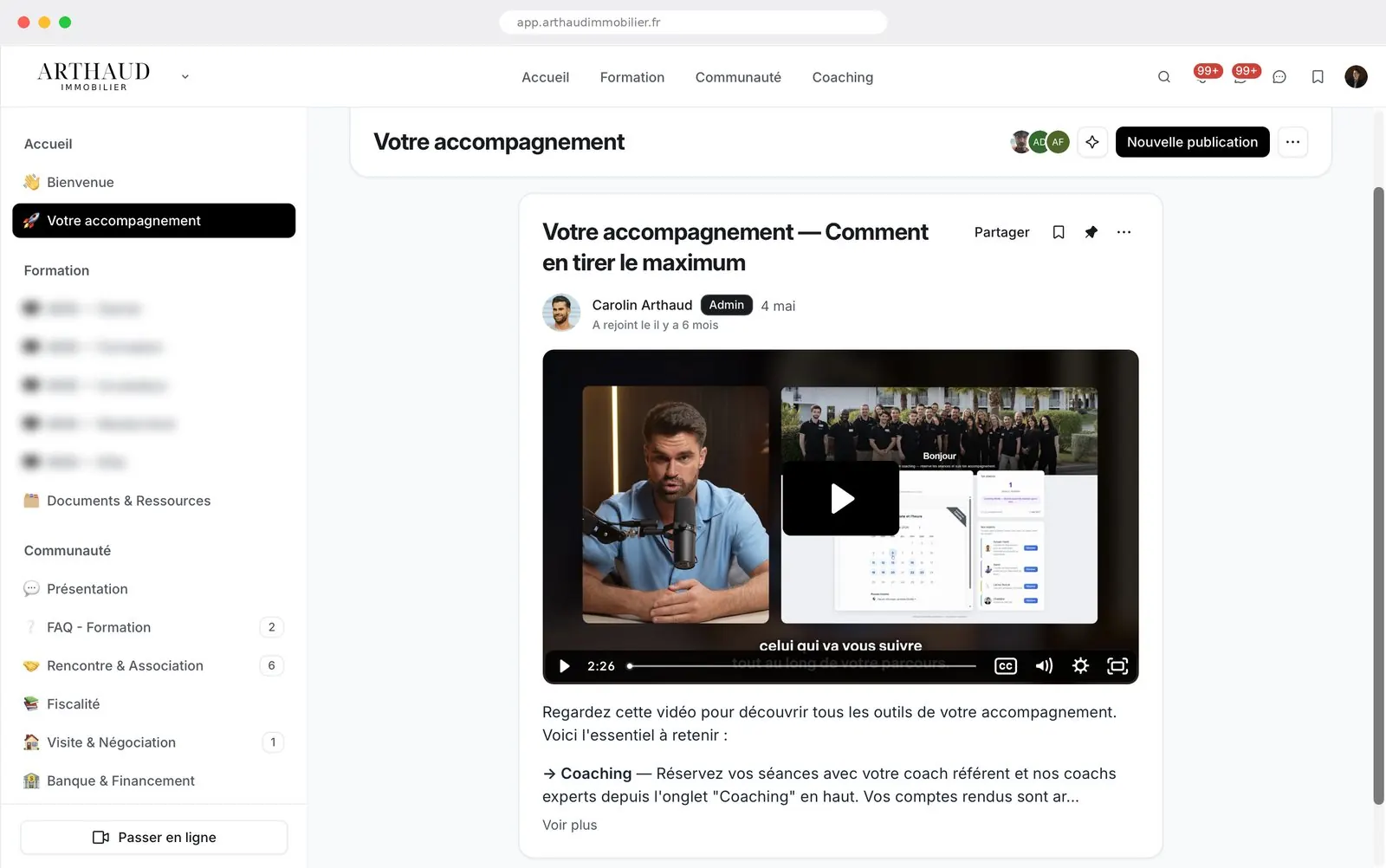Click the large play button on video
The image size is (1386, 868).
click(x=840, y=498)
